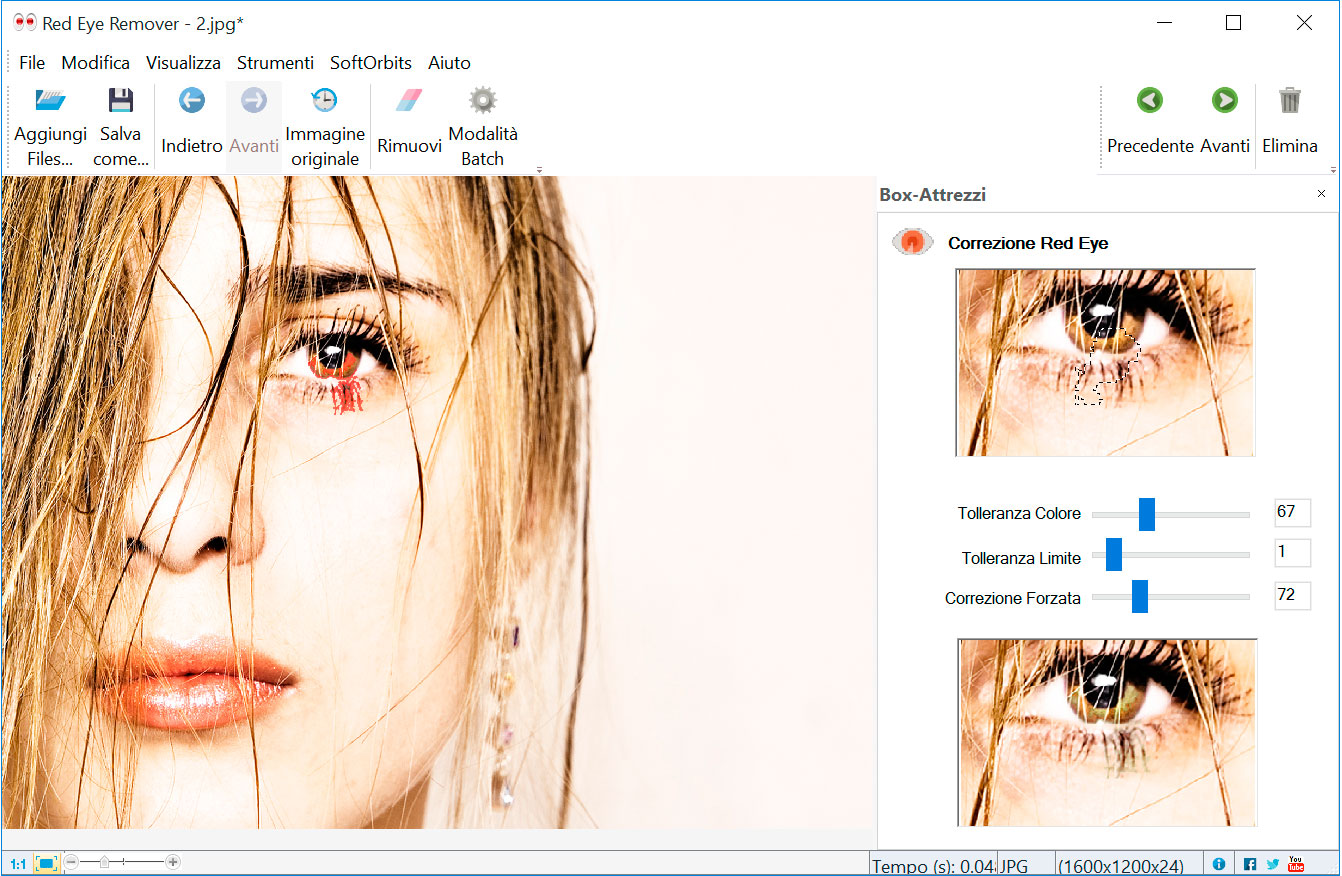Expand the right navigation toolbar overflow arrow
This screenshot has height=876, width=1342.
(1332, 170)
